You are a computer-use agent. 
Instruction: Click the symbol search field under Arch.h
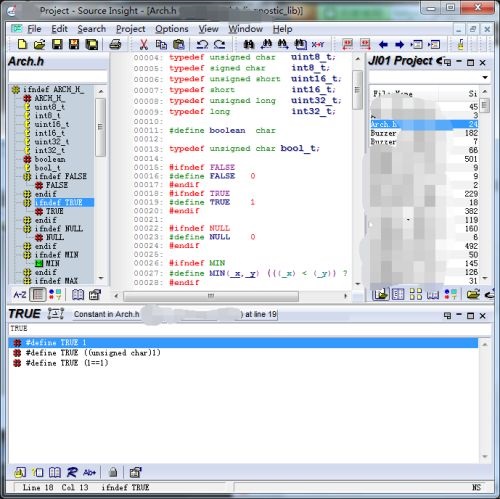58,76
